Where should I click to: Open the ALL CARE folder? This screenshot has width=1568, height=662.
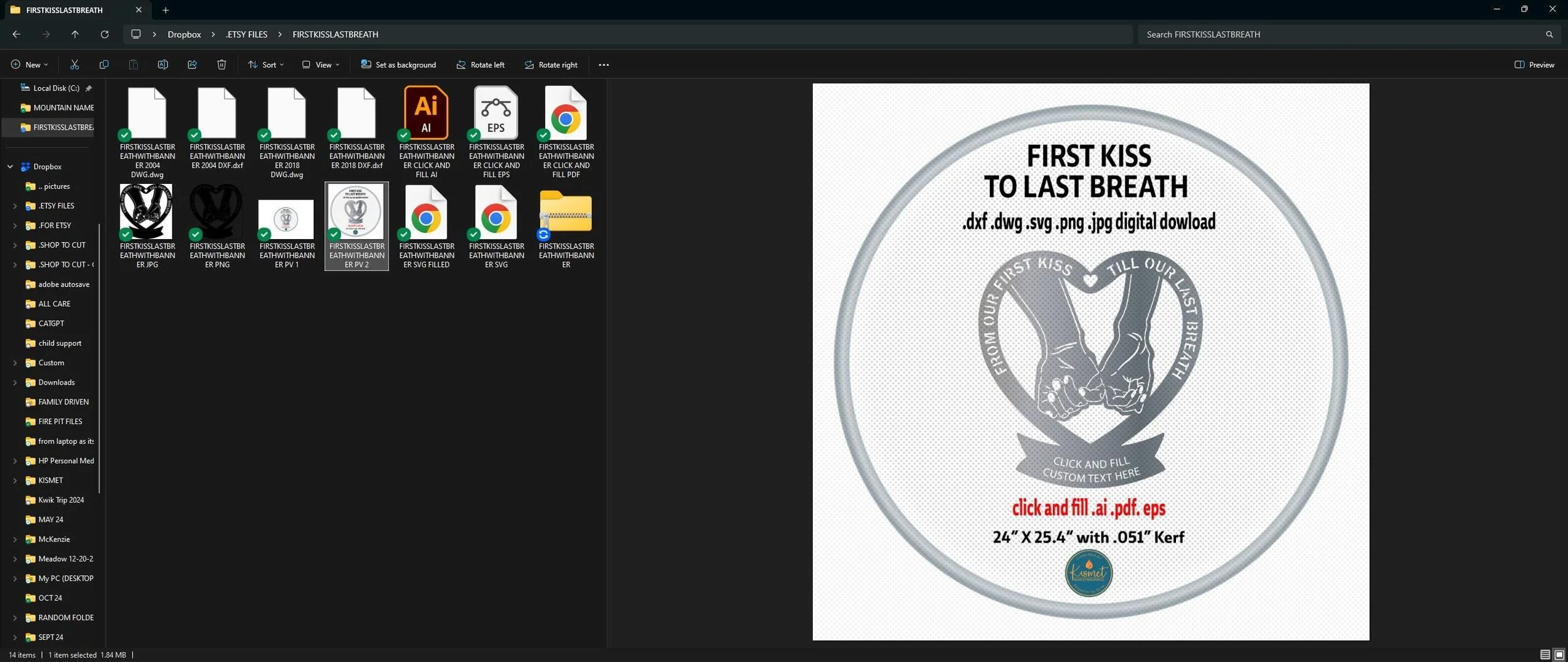coord(48,304)
